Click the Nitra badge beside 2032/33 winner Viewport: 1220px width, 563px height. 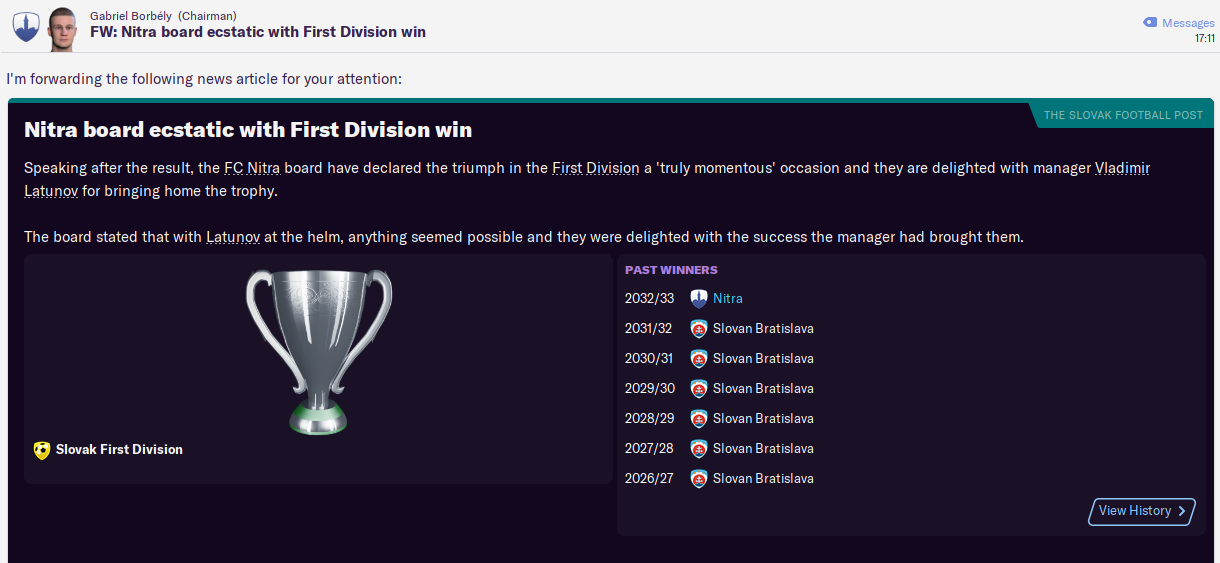coord(699,299)
